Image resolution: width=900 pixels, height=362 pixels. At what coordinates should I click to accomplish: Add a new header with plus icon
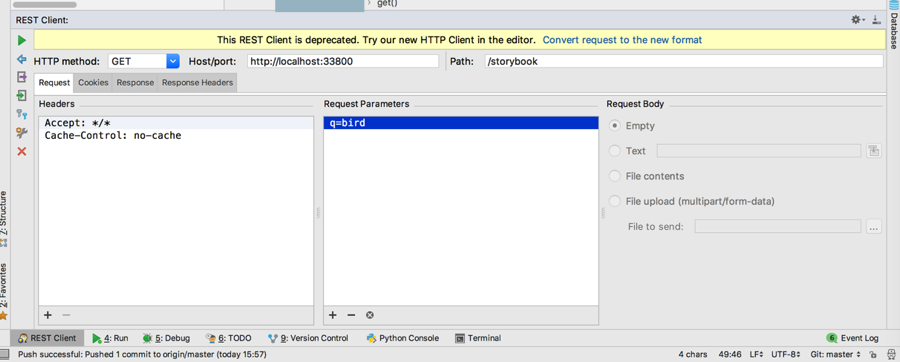(x=48, y=315)
